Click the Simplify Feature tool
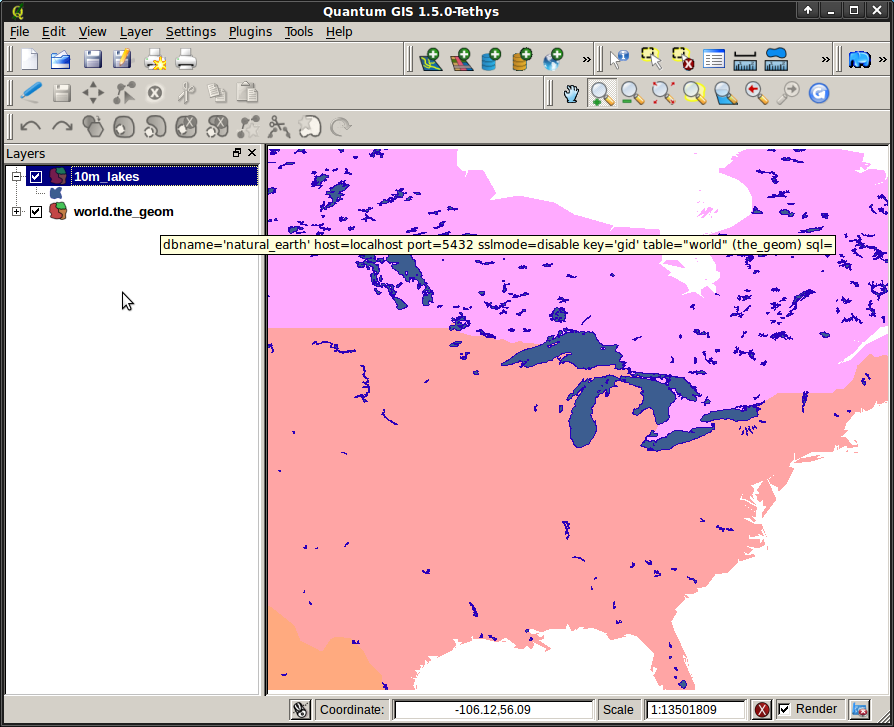This screenshot has height=727, width=894. (93, 127)
